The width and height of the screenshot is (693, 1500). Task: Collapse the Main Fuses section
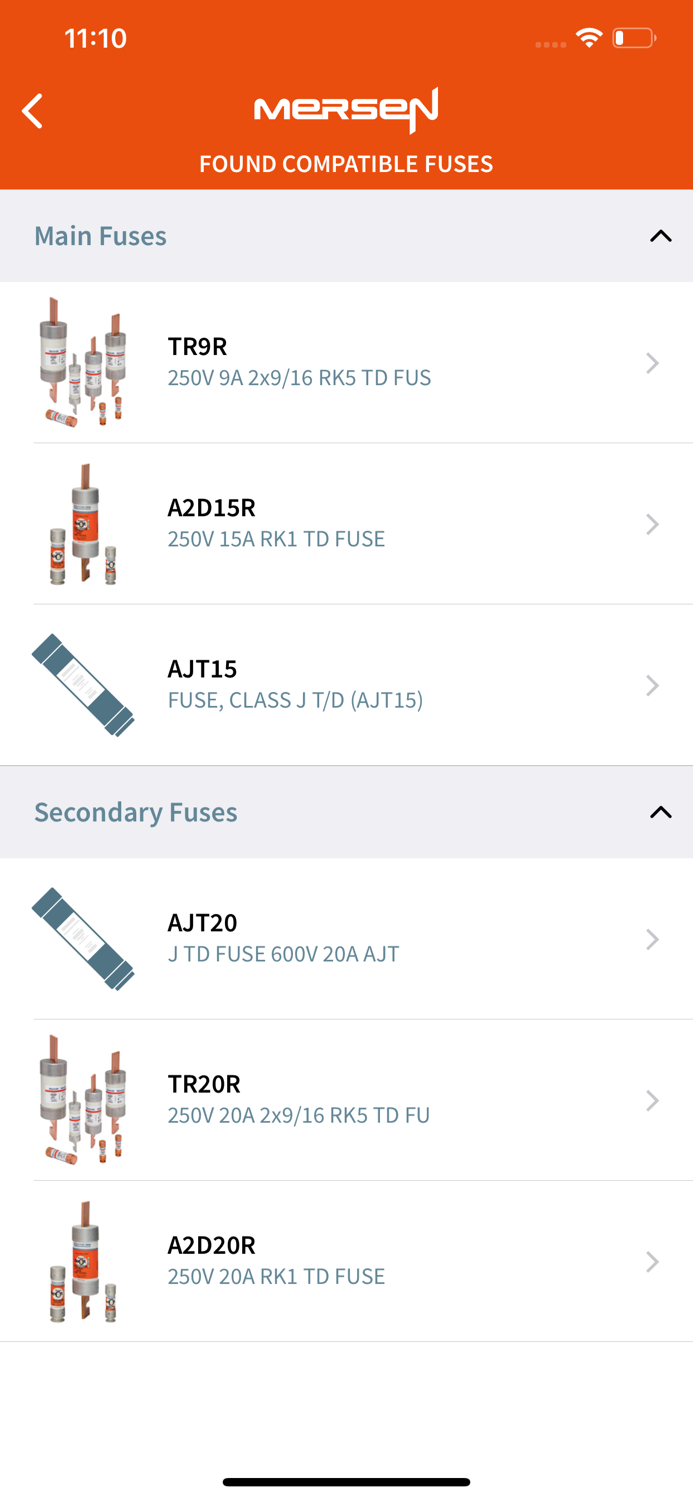[660, 235]
